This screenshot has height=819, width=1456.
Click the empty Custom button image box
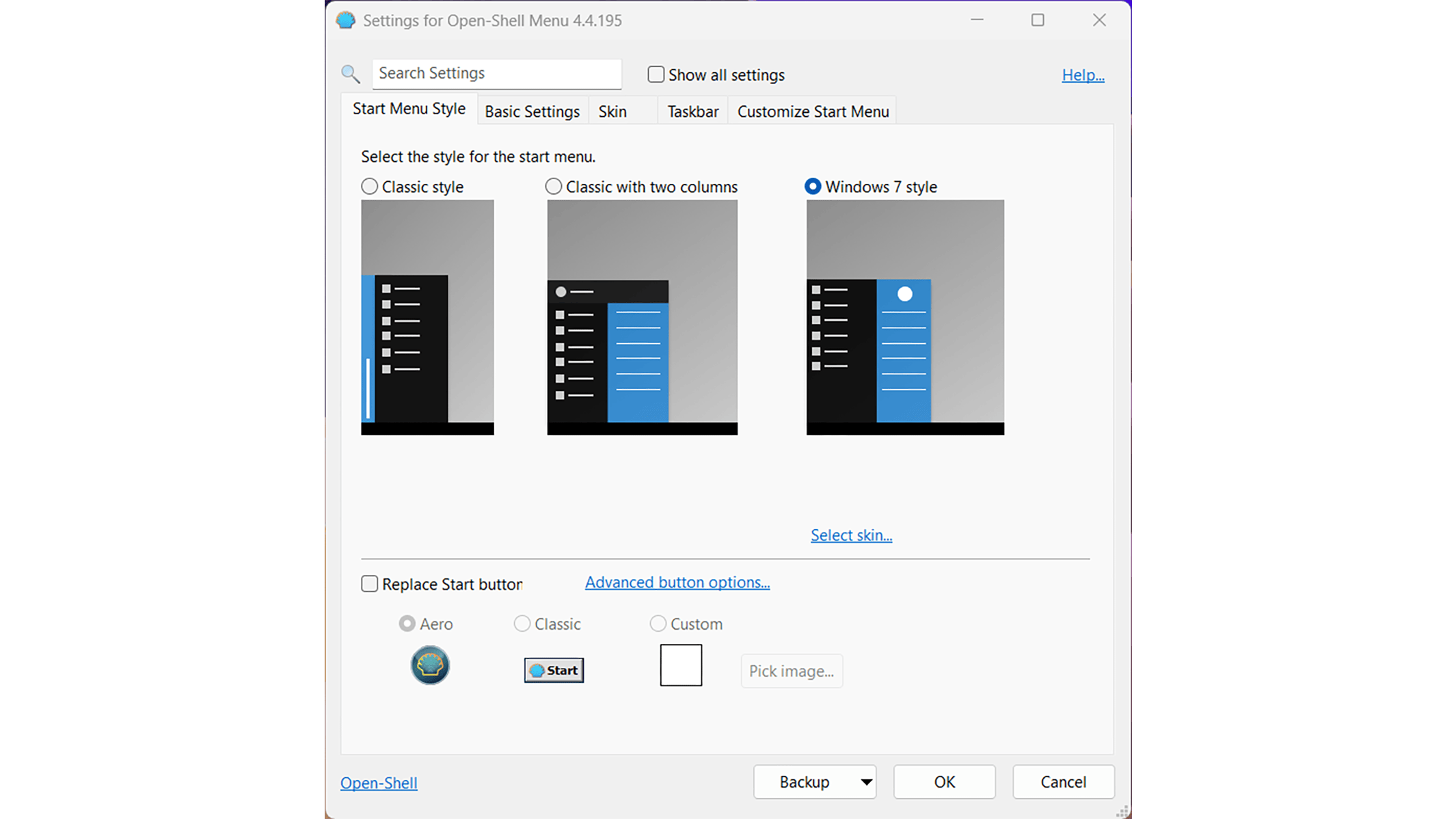click(681, 665)
